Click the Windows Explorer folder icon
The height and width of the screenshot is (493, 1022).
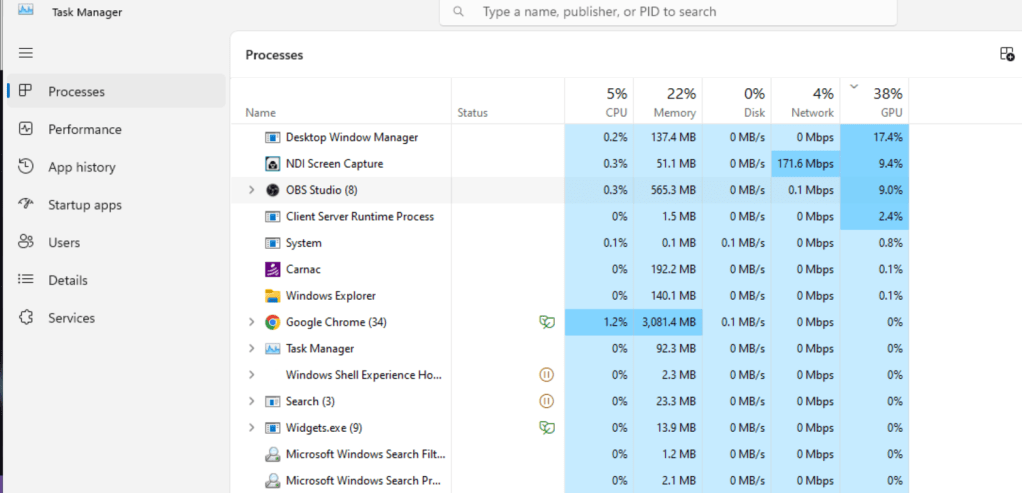(272, 296)
